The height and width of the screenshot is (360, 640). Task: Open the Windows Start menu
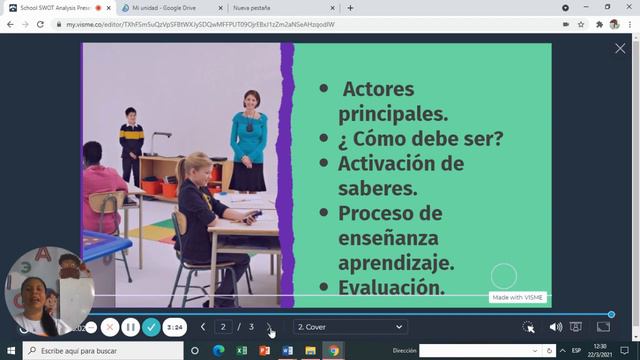point(11,351)
